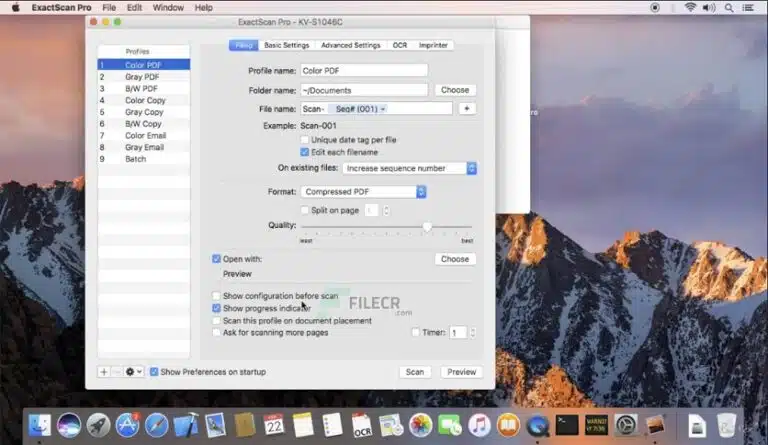The height and width of the screenshot is (445, 768).
Task: Open iBooks orange icon in Dock
Action: click(508, 424)
